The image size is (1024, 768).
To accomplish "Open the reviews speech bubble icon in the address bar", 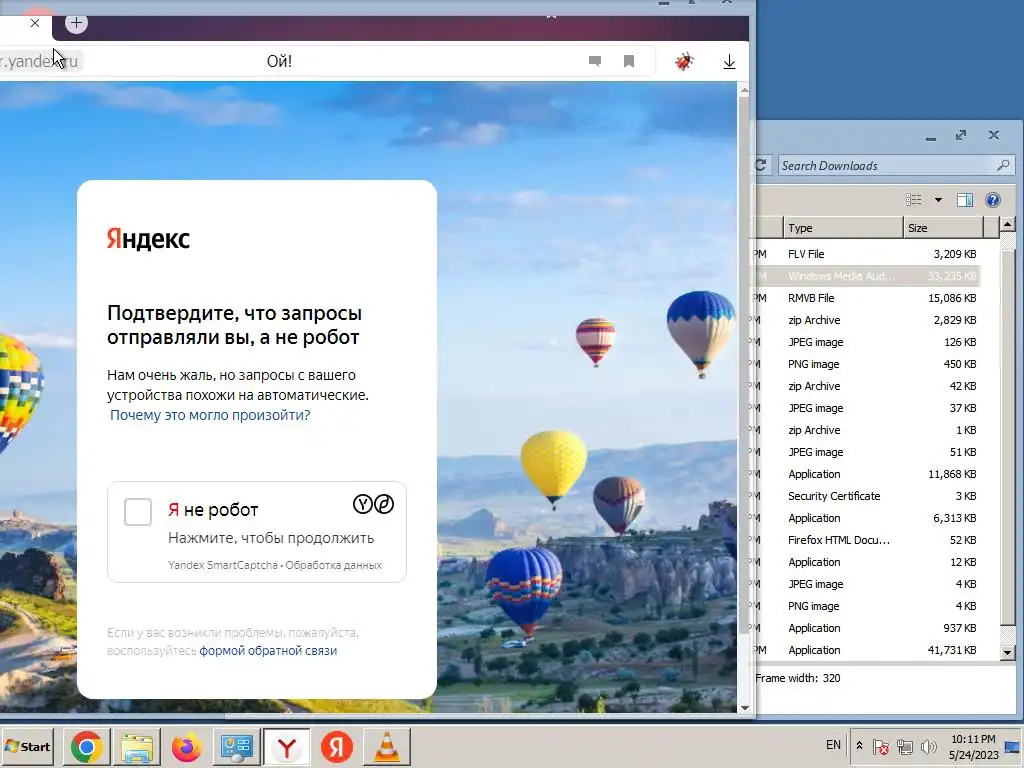I will (595, 61).
